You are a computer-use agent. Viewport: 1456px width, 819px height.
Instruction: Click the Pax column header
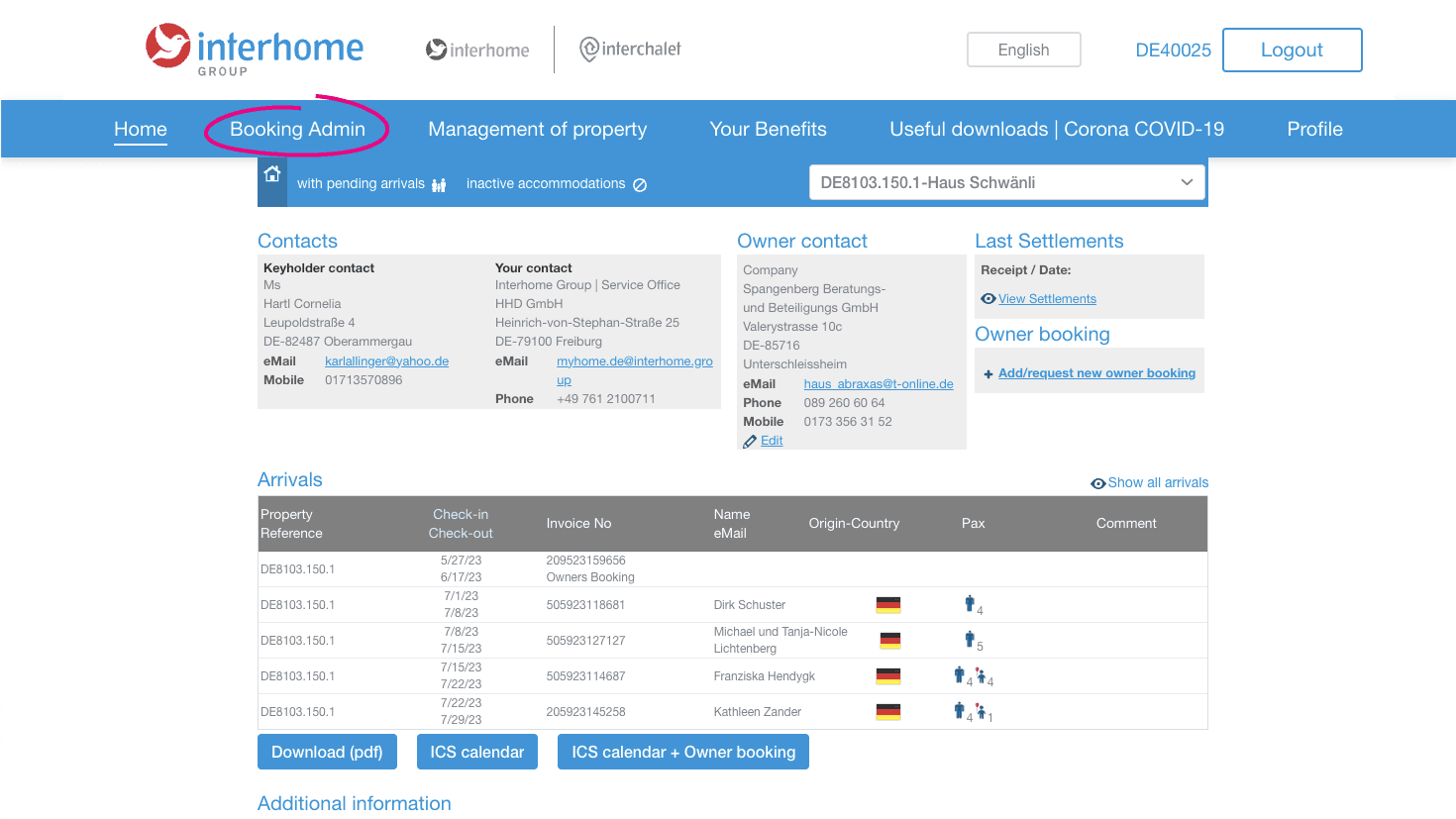tap(973, 523)
